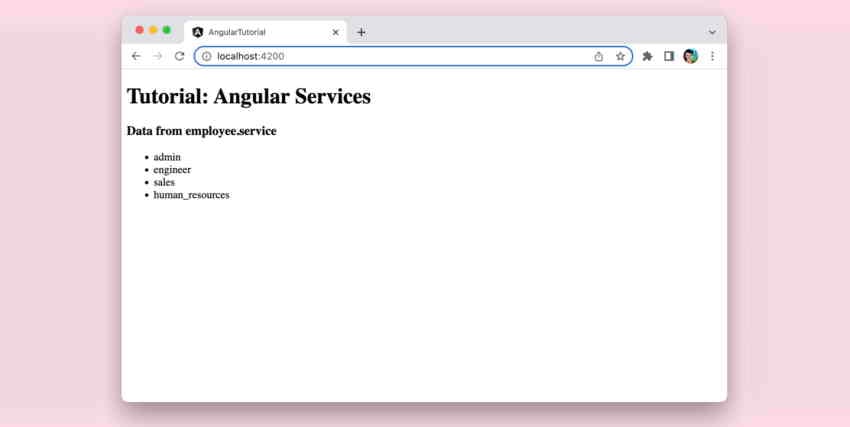Open Chrome's three-dot menu
Image resolution: width=850 pixels, height=427 pixels.
pyautogui.click(x=712, y=56)
